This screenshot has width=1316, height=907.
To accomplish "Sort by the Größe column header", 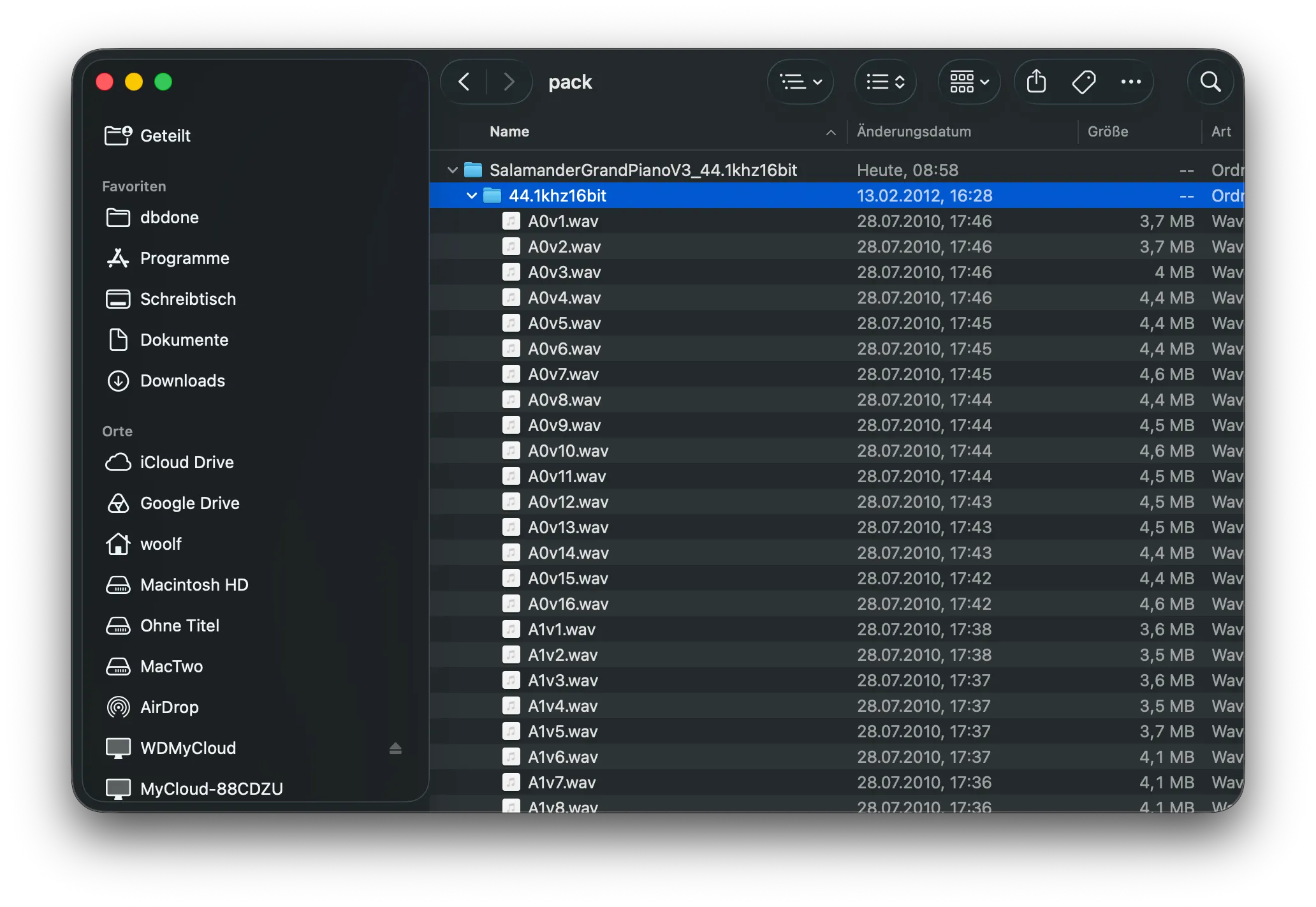I will tap(1108, 131).
